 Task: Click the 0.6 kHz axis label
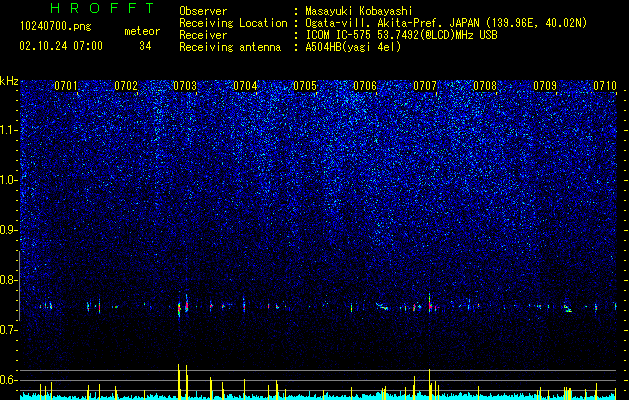(x=8, y=380)
